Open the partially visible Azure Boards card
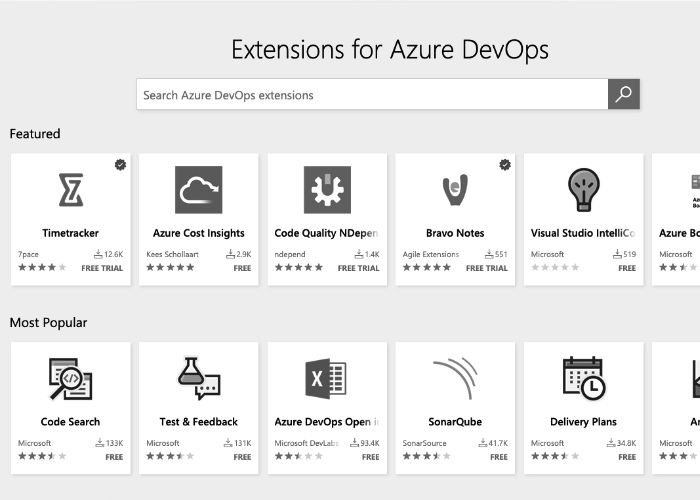 coord(678,219)
